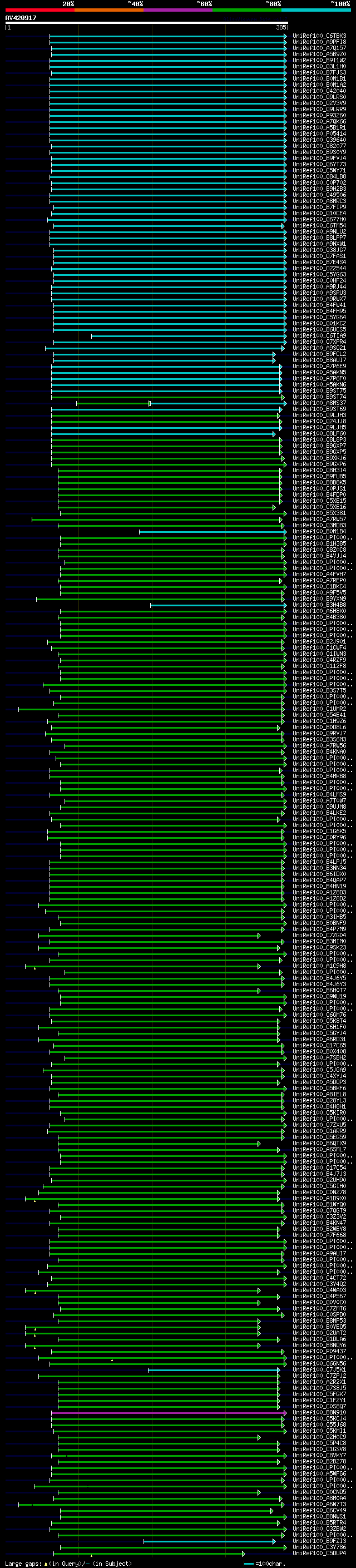Open hit UniRef100_Q3L1H0
The width and height of the screenshot is (356, 1568).
click(319, 66)
